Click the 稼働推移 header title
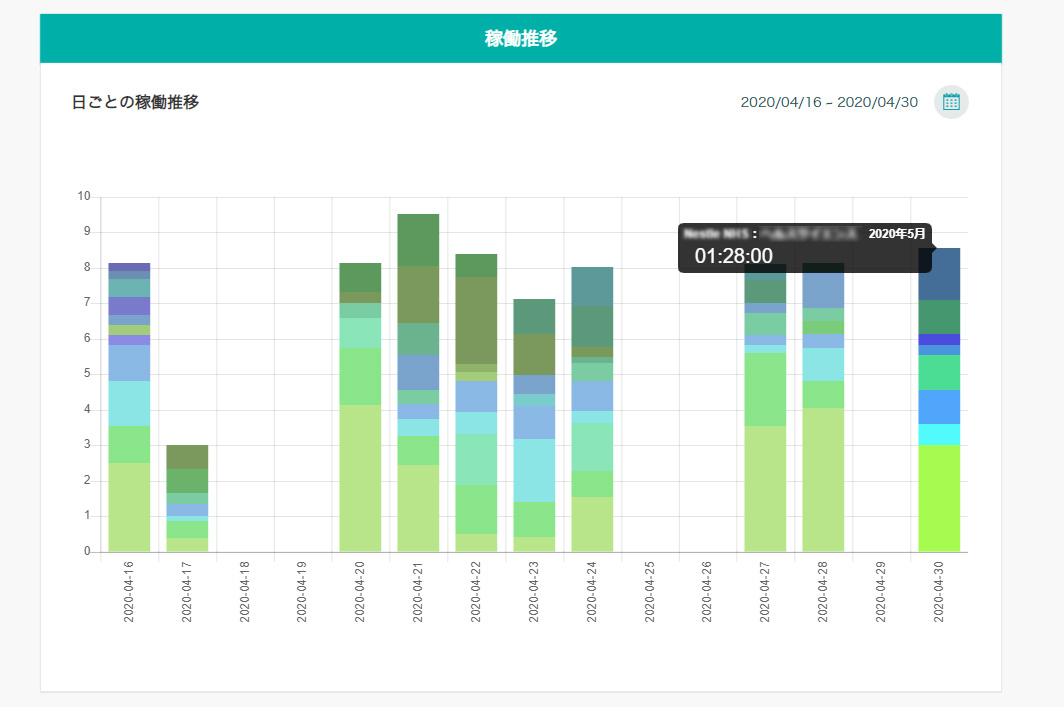 click(x=521, y=39)
